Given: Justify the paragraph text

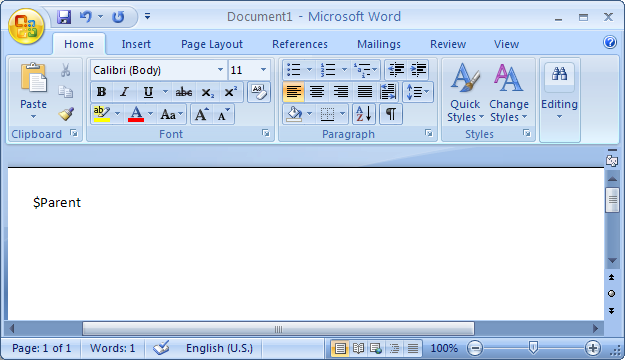Looking at the screenshot, I should [365, 92].
